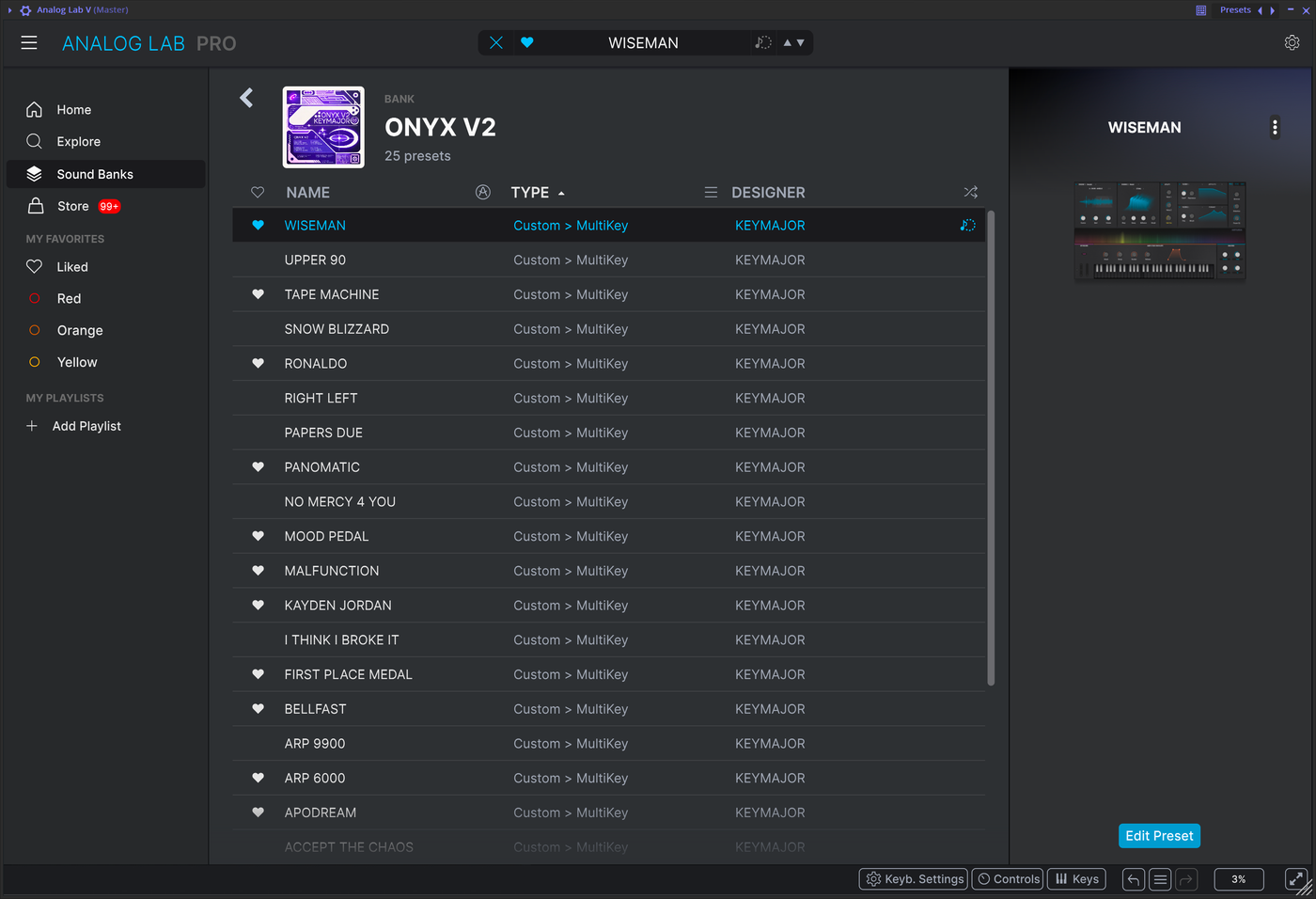The image size is (1316, 899).
Task: Toggle full-size view with expand arrows icon
Action: [1295, 879]
